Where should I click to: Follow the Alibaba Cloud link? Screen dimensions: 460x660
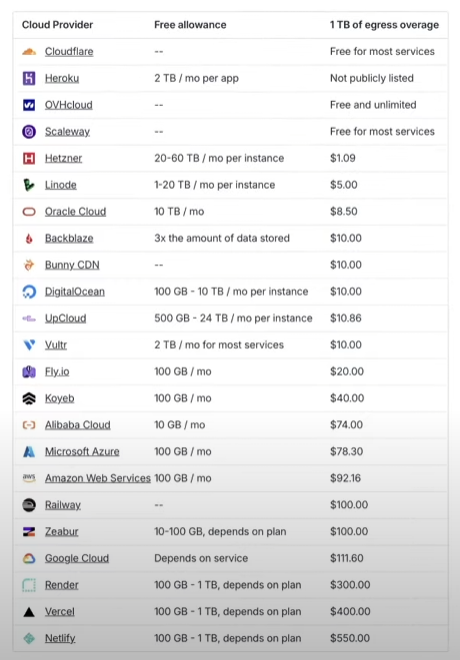[x=77, y=425]
